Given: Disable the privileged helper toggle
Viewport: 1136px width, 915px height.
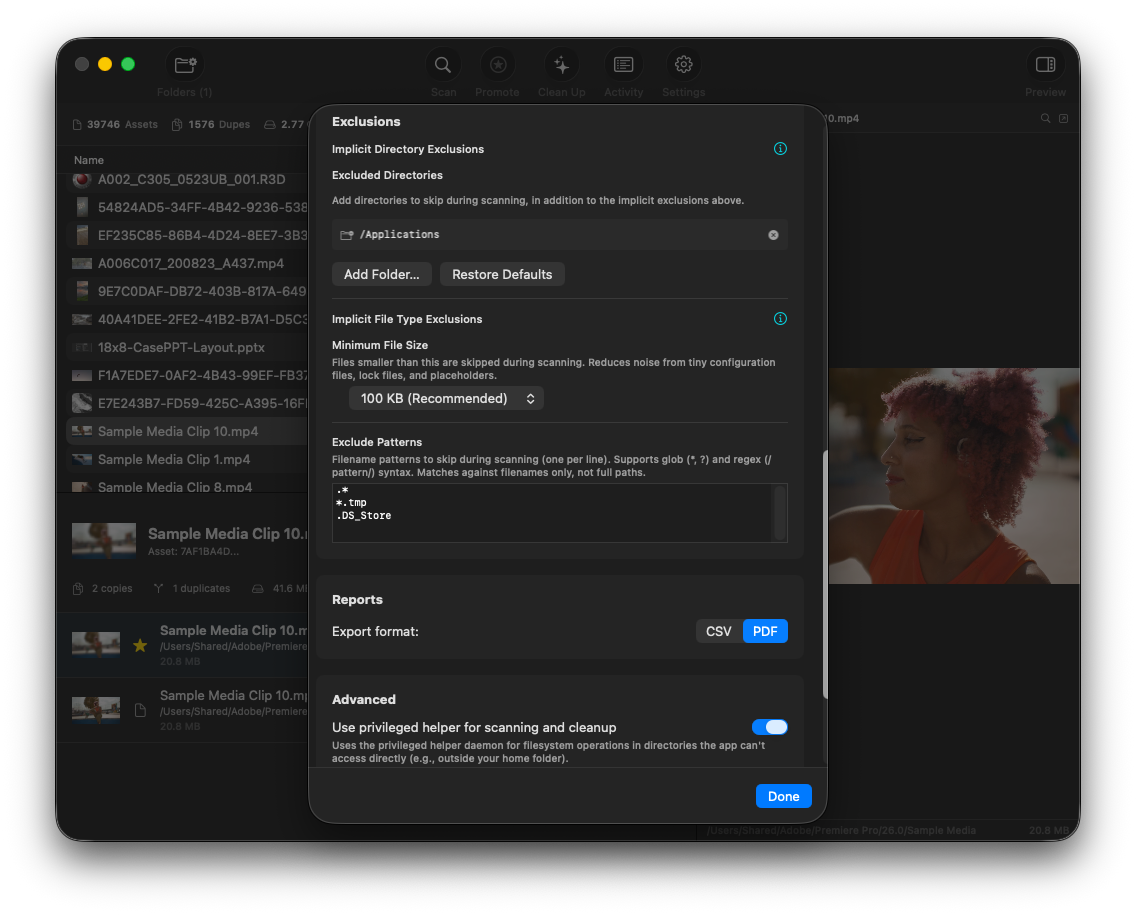Looking at the screenshot, I should pos(769,727).
